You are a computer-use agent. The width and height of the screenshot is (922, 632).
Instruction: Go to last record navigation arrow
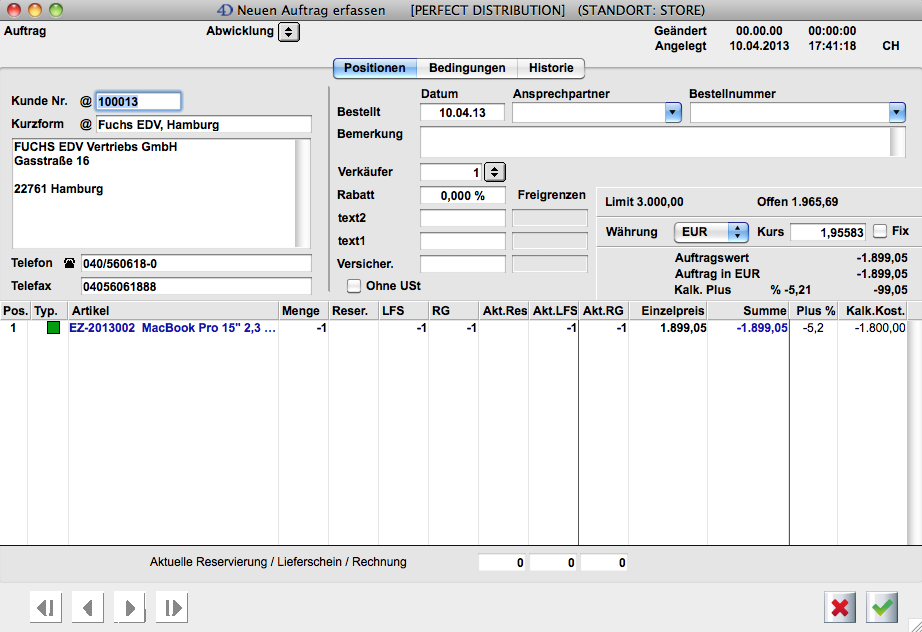pos(171,607)
